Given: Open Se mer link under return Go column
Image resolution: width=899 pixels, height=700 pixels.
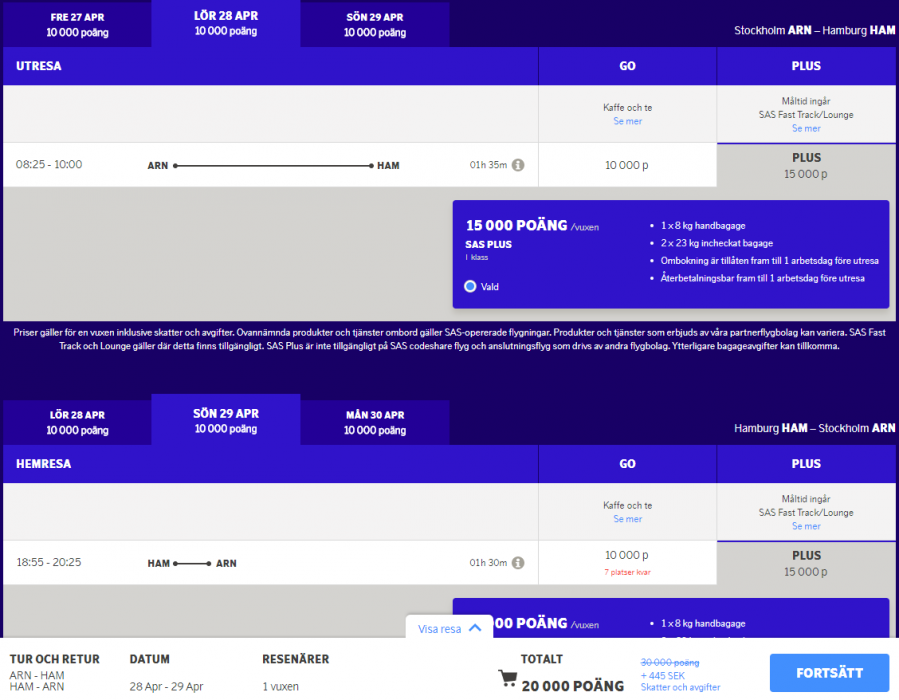Looking at the screenshot, I should 627,519.
